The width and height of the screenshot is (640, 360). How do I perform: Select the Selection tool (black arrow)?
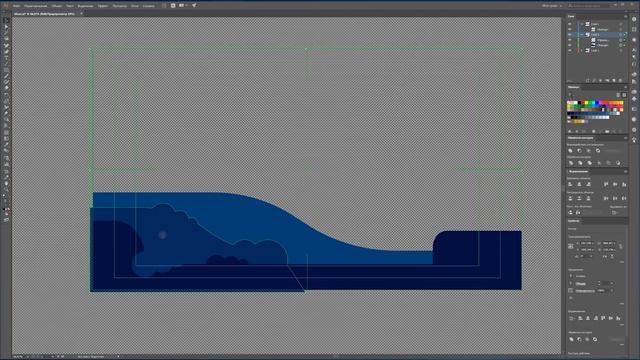pyautogui.click(x=7, y=20)
